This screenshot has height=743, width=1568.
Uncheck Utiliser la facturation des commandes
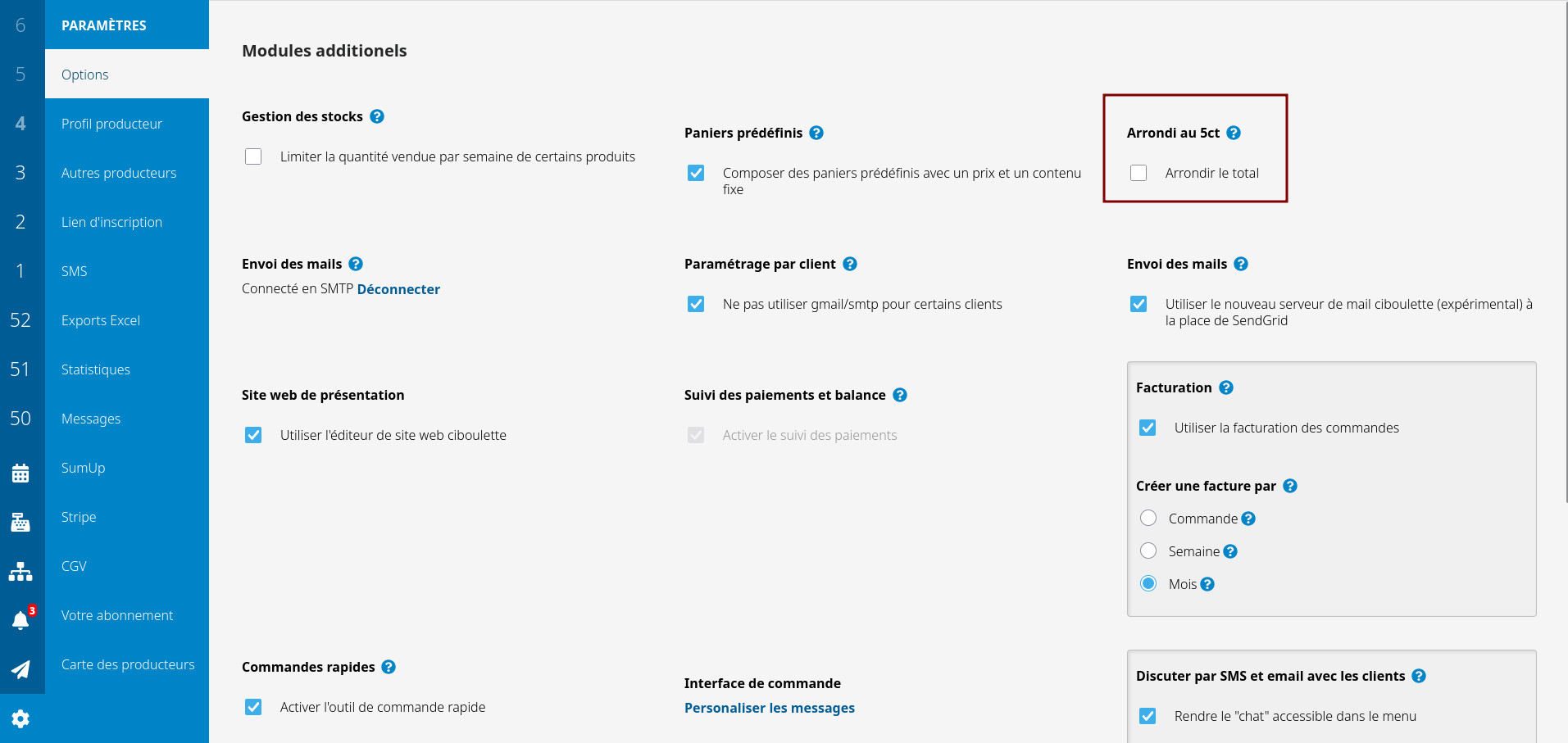[x=1148, y=428]
